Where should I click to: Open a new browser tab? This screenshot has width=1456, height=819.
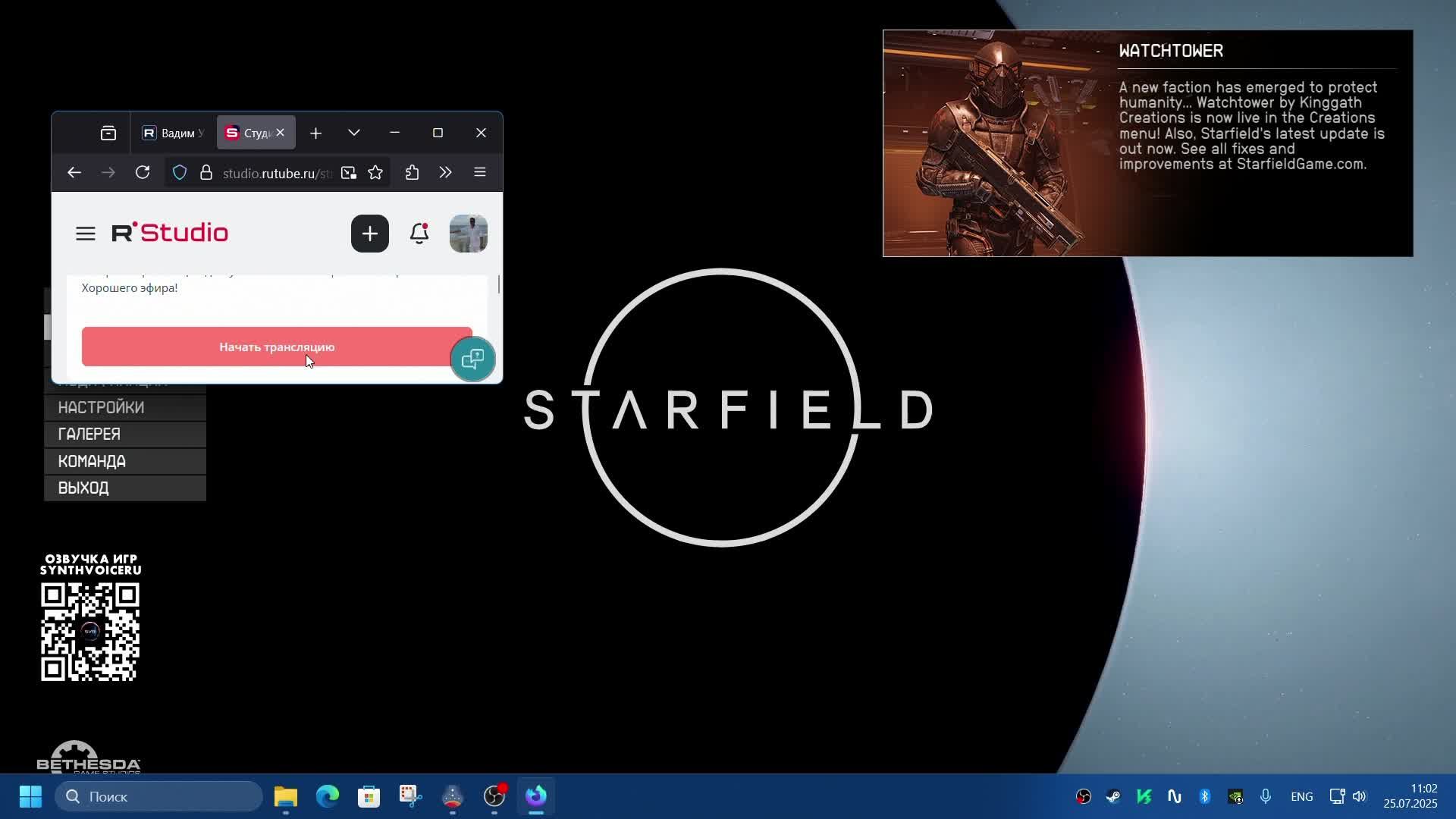tap(316, 133)
